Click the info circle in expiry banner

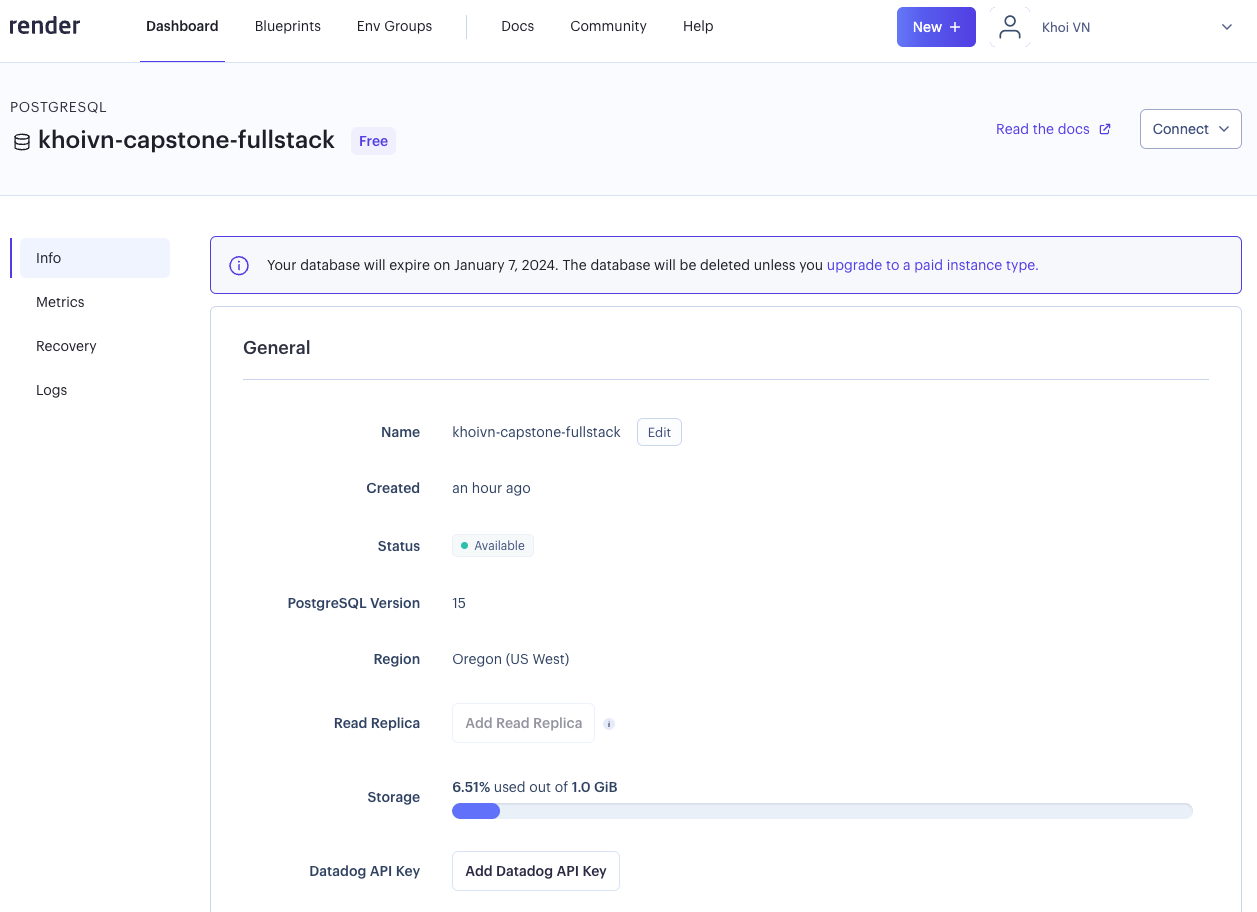[239, 265]
